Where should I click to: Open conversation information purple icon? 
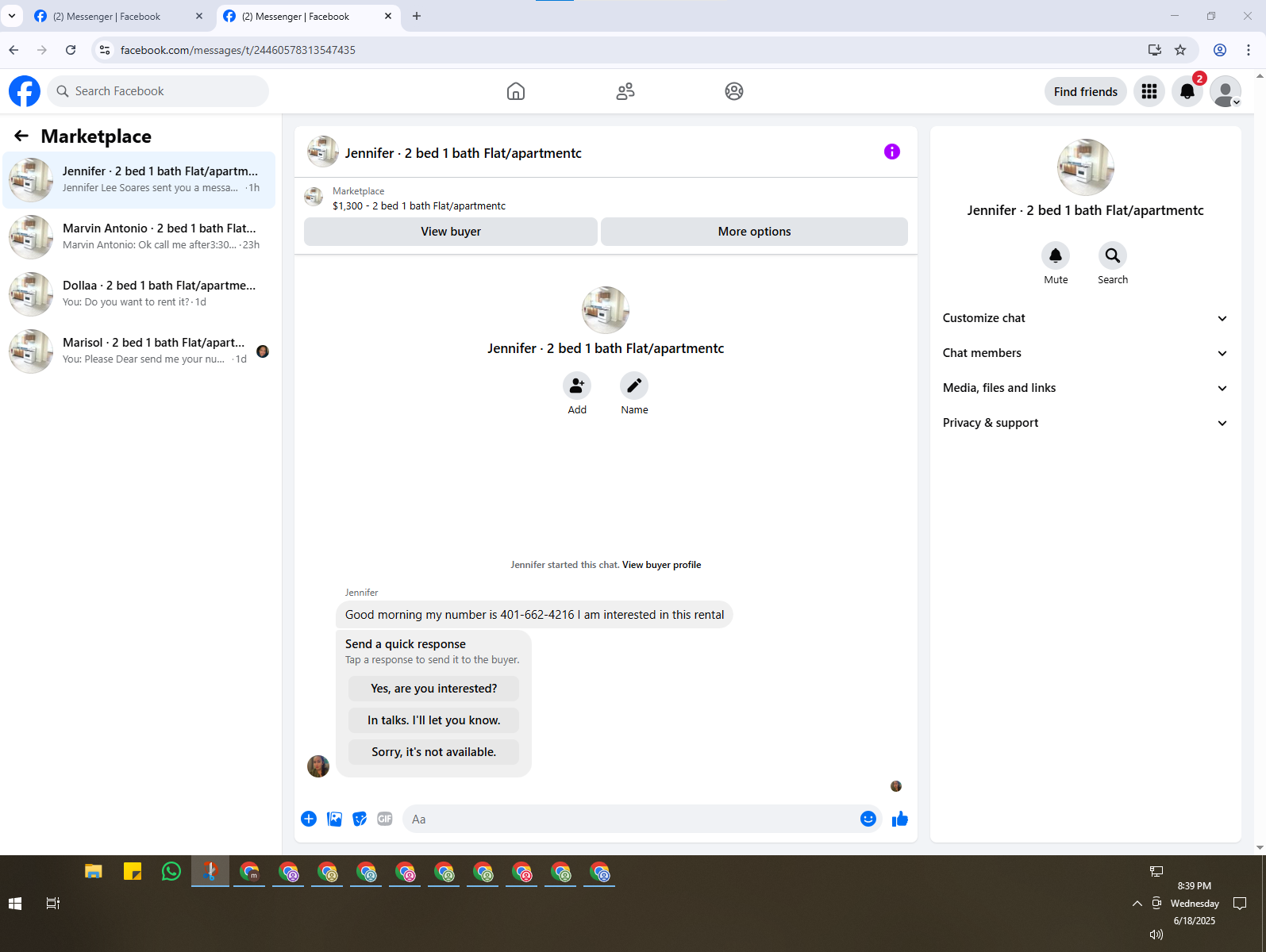(892, 152)
